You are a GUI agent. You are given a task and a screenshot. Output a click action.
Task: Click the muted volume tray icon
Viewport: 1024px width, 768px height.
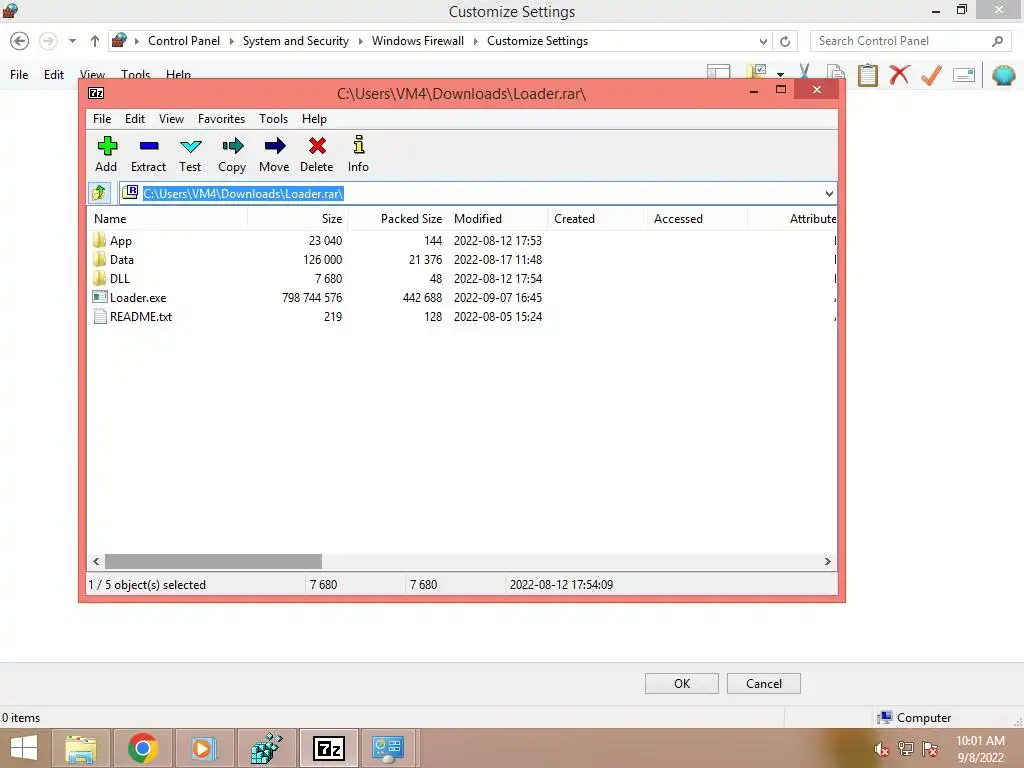point(881,749)
